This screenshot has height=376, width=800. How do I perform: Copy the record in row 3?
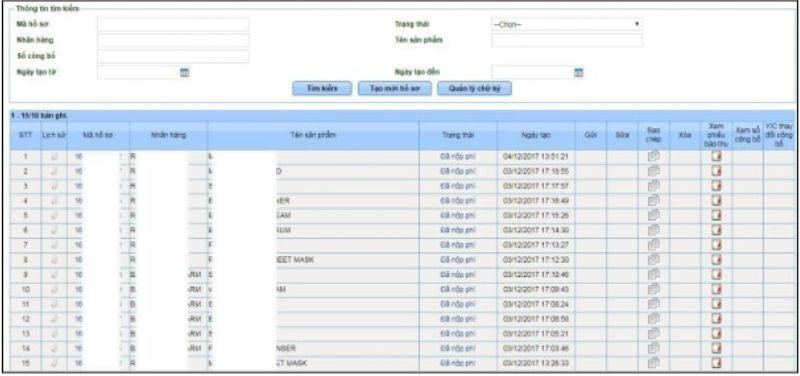pos(654,186)
